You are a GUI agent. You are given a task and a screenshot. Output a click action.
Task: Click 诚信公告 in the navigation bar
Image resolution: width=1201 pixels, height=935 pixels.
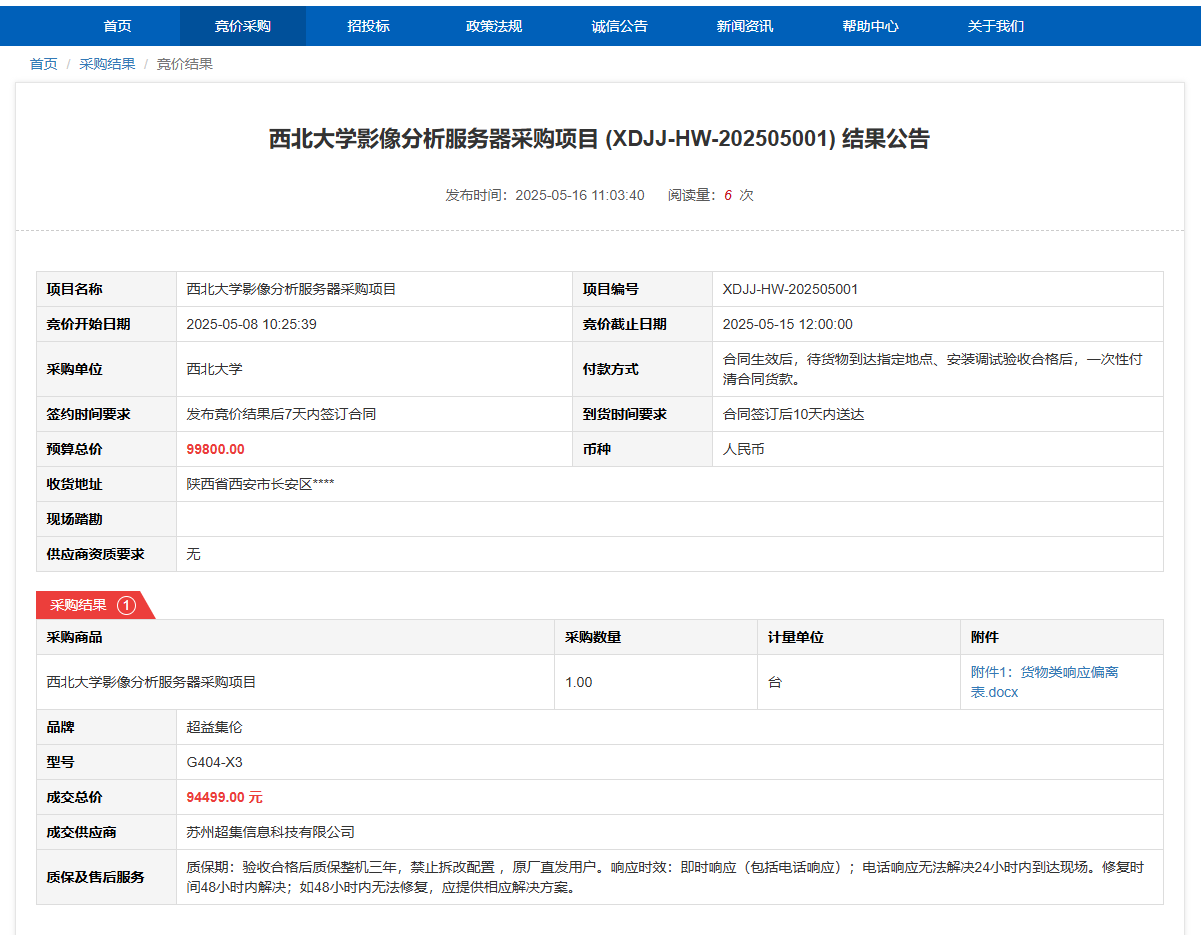pos(619,26)
